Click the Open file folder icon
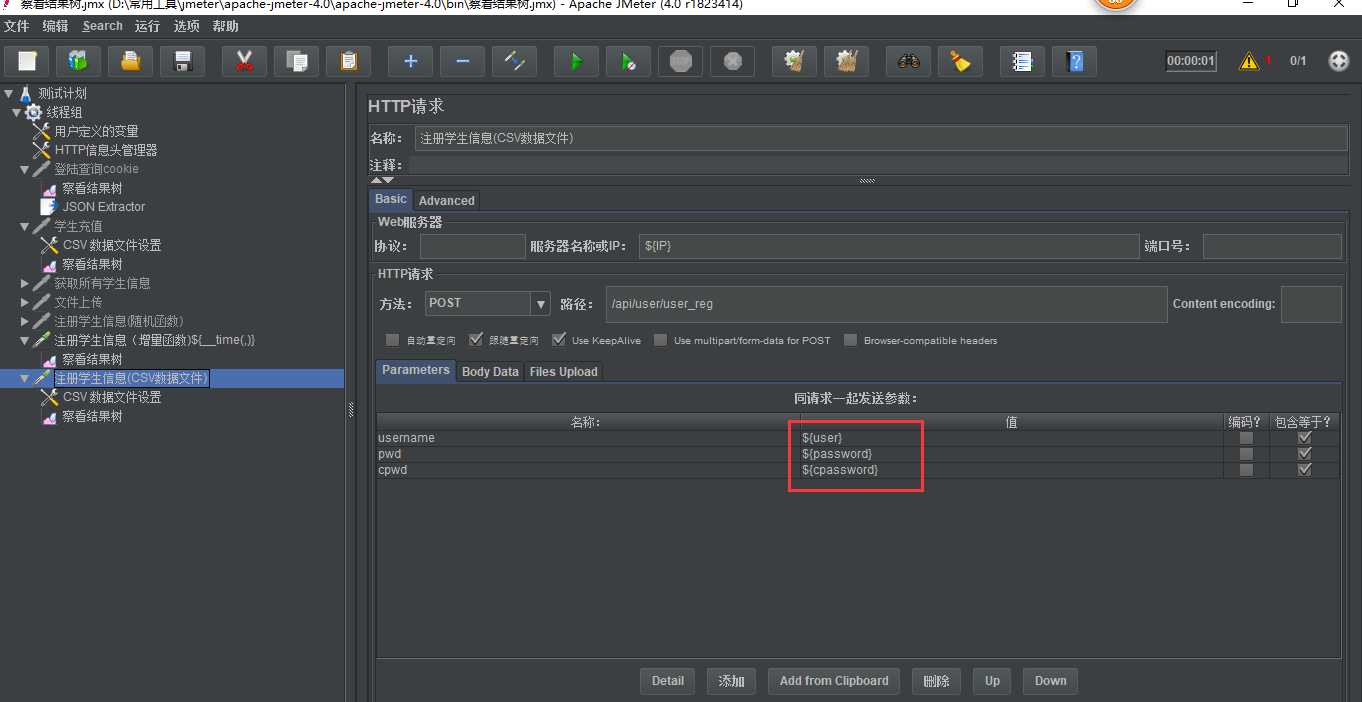The image size is (1362, 702). tap(131, 62)
